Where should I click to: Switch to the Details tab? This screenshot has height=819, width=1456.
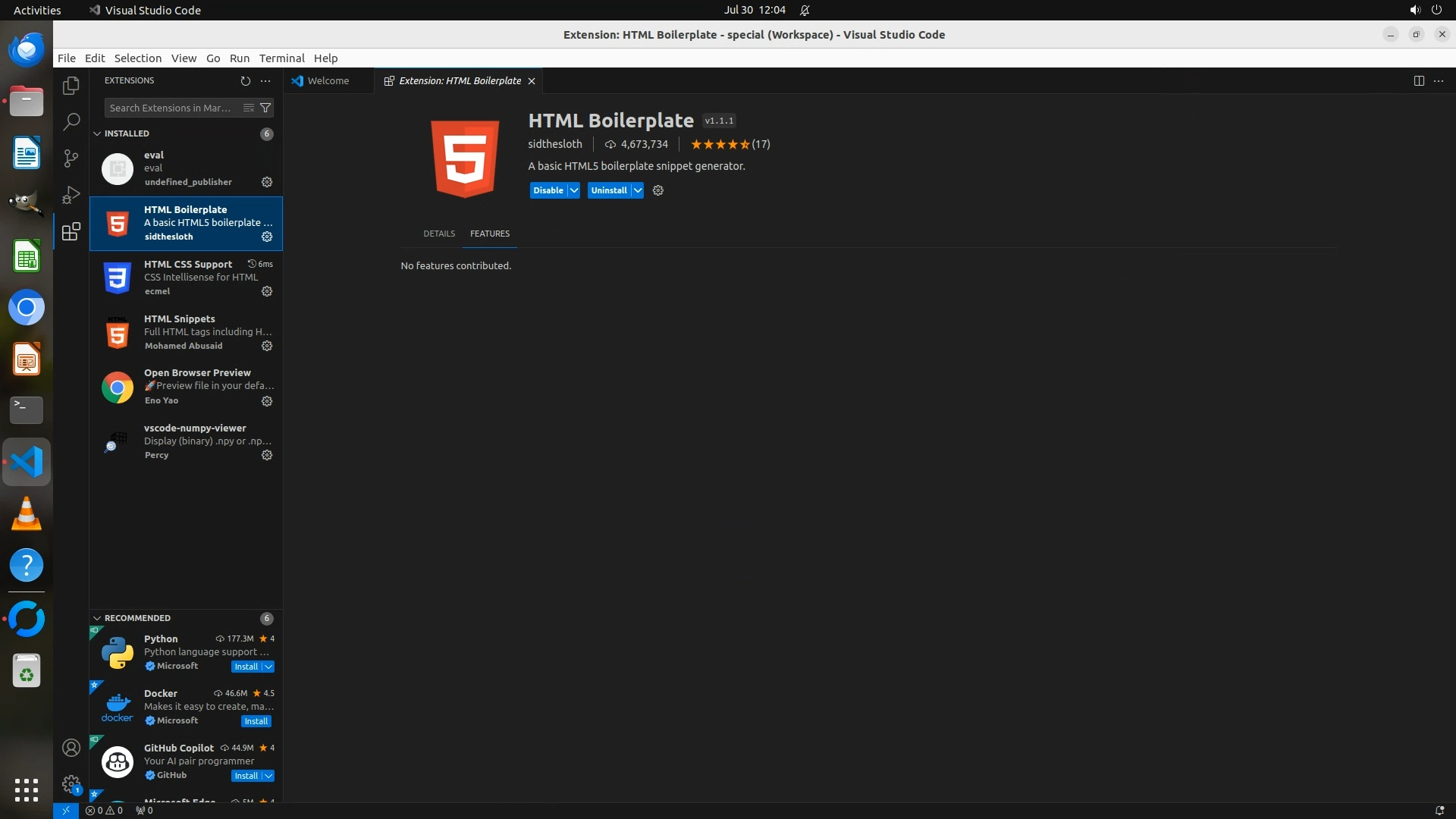(x=439, y=234)
